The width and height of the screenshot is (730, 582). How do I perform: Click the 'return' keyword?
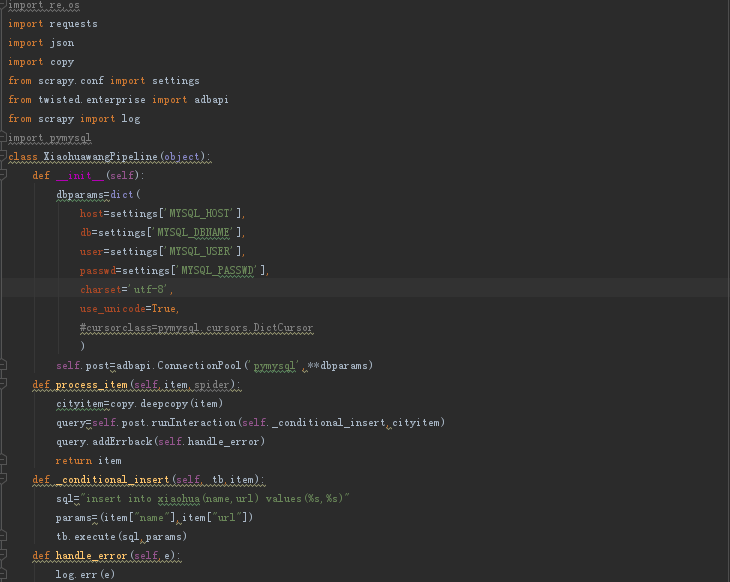[74, 460]
